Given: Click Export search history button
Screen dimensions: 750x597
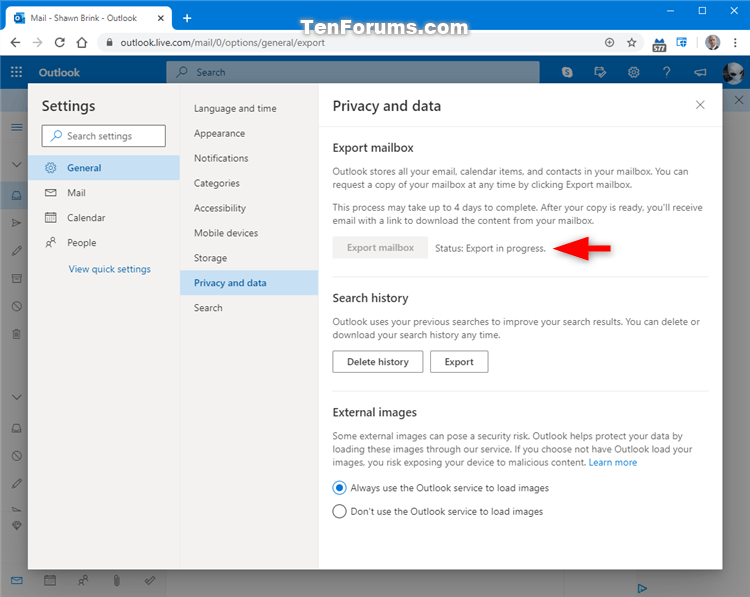Looking at the screenshot, I should pos(459,362).
